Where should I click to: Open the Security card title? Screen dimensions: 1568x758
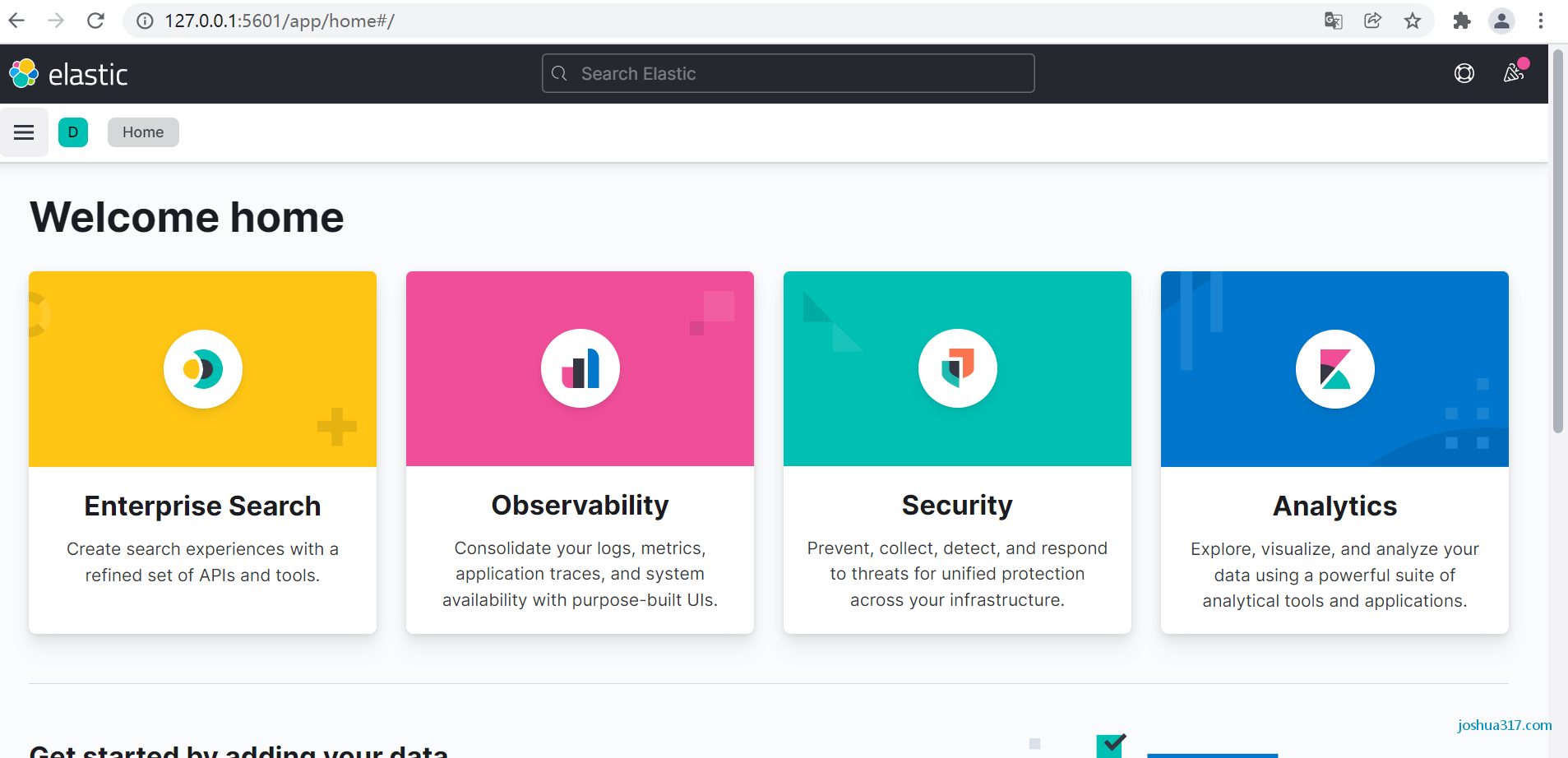coord(957,505)
